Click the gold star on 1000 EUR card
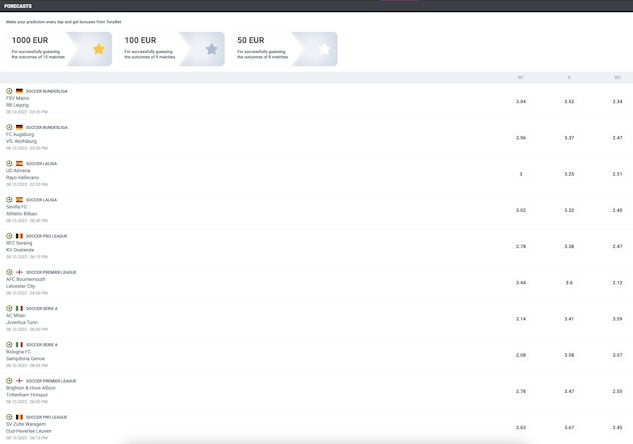Screen dimensions: 633x444 click(98, 49)
